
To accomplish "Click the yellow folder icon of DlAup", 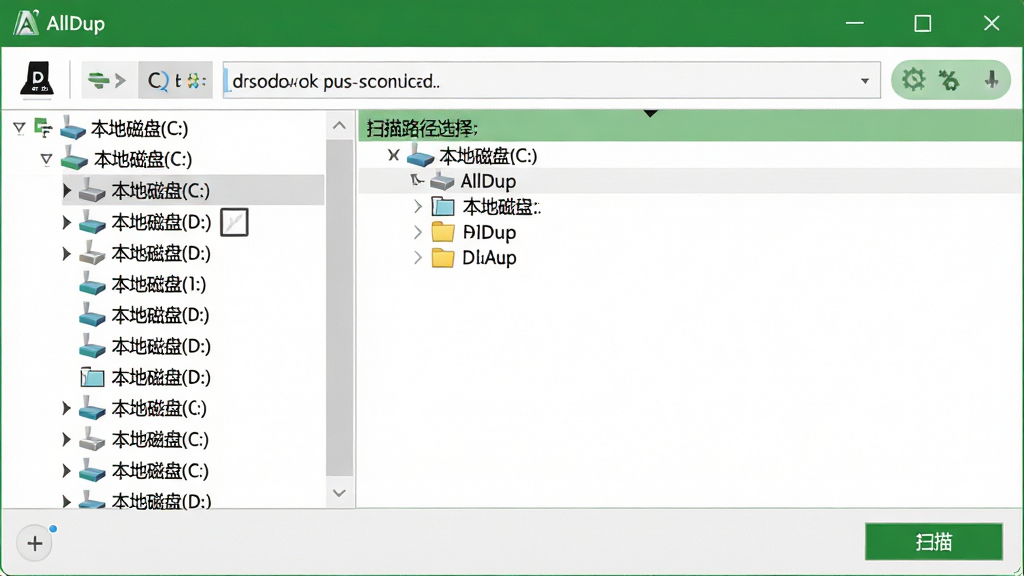I will coord(443,257).
